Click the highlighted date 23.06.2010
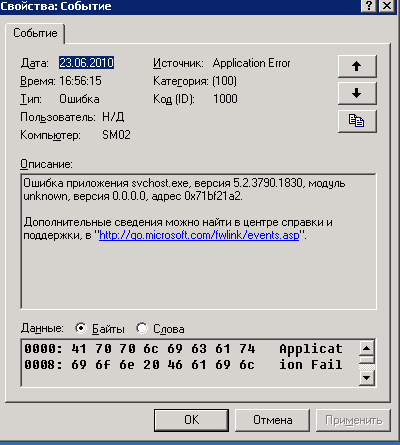Screen dimensions: 400x445 pos(87,63)
